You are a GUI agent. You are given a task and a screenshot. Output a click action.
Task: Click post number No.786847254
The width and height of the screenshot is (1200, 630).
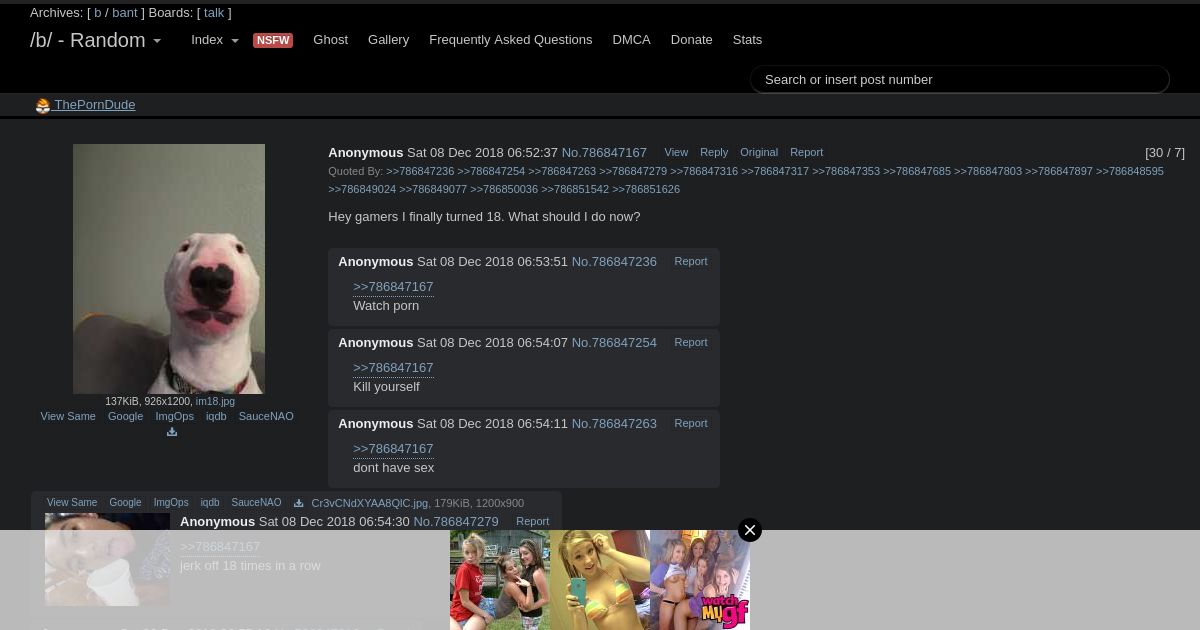[614, 343]
